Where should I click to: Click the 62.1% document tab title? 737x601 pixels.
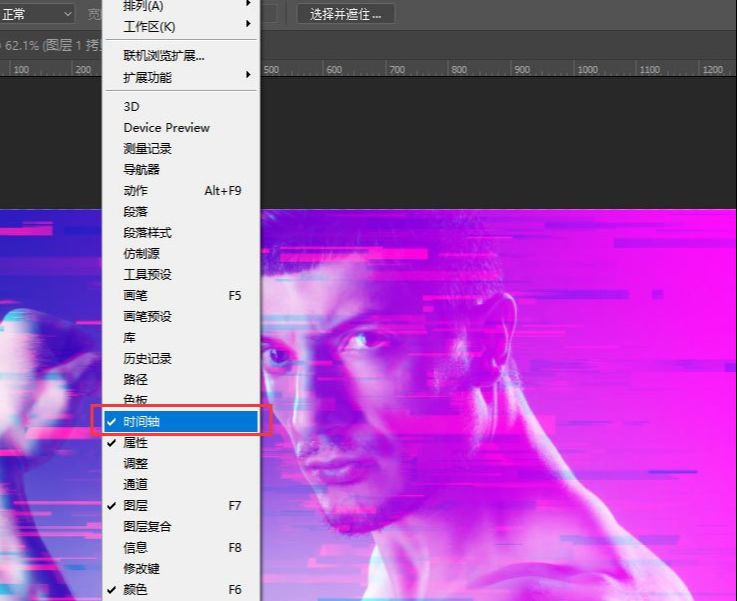pyautogui.click(x=50, y=45)
